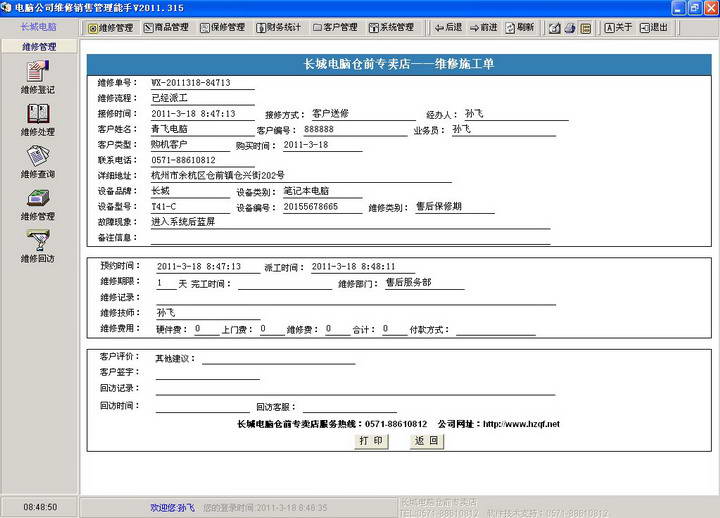This screenshot has height=518, width=720.
Task: Open the 财务统计 menu
Action: click(x=279, y=28)
